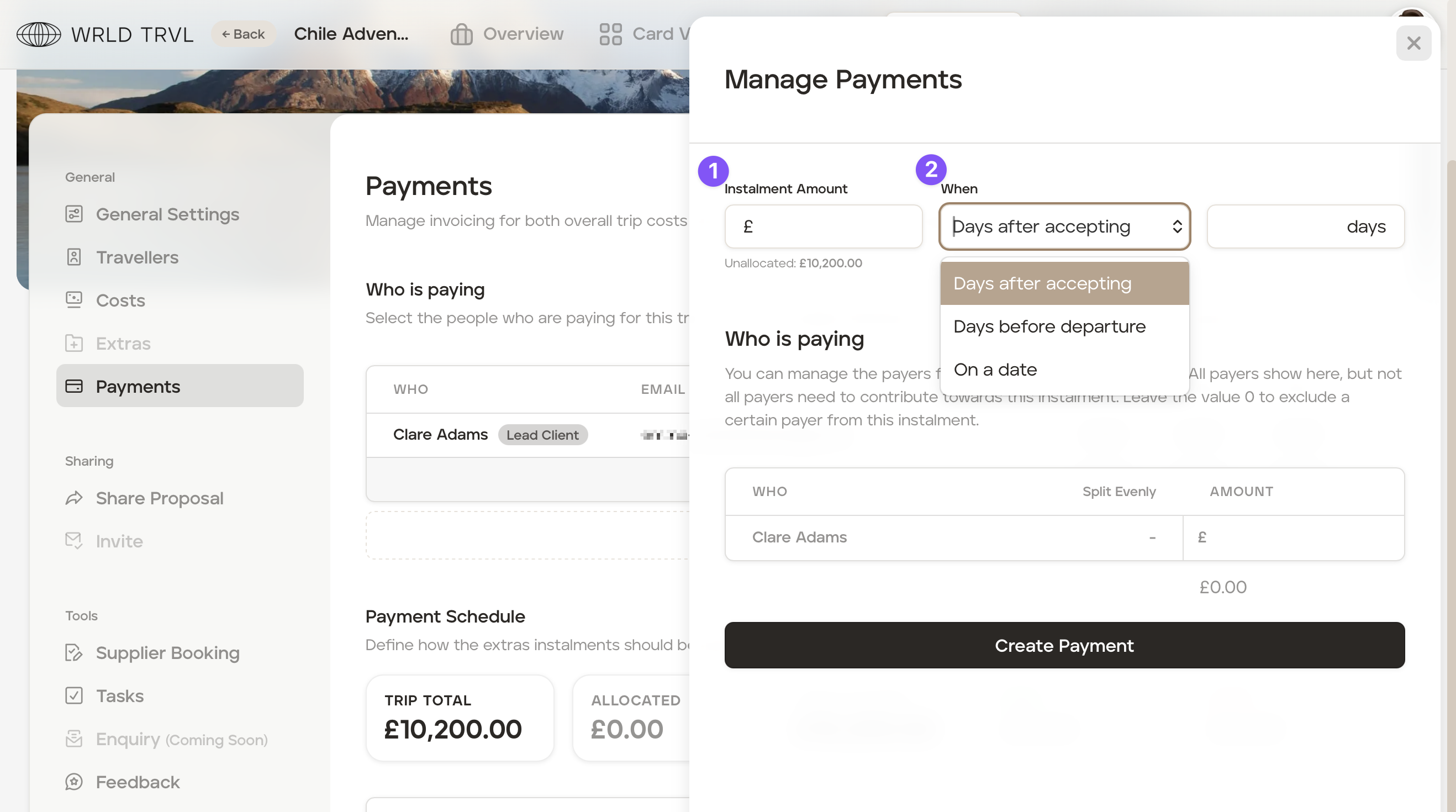
Task: Click the WRLD TRVL globe logo icon
Action: pyautogui.click(x=39, y=34)
